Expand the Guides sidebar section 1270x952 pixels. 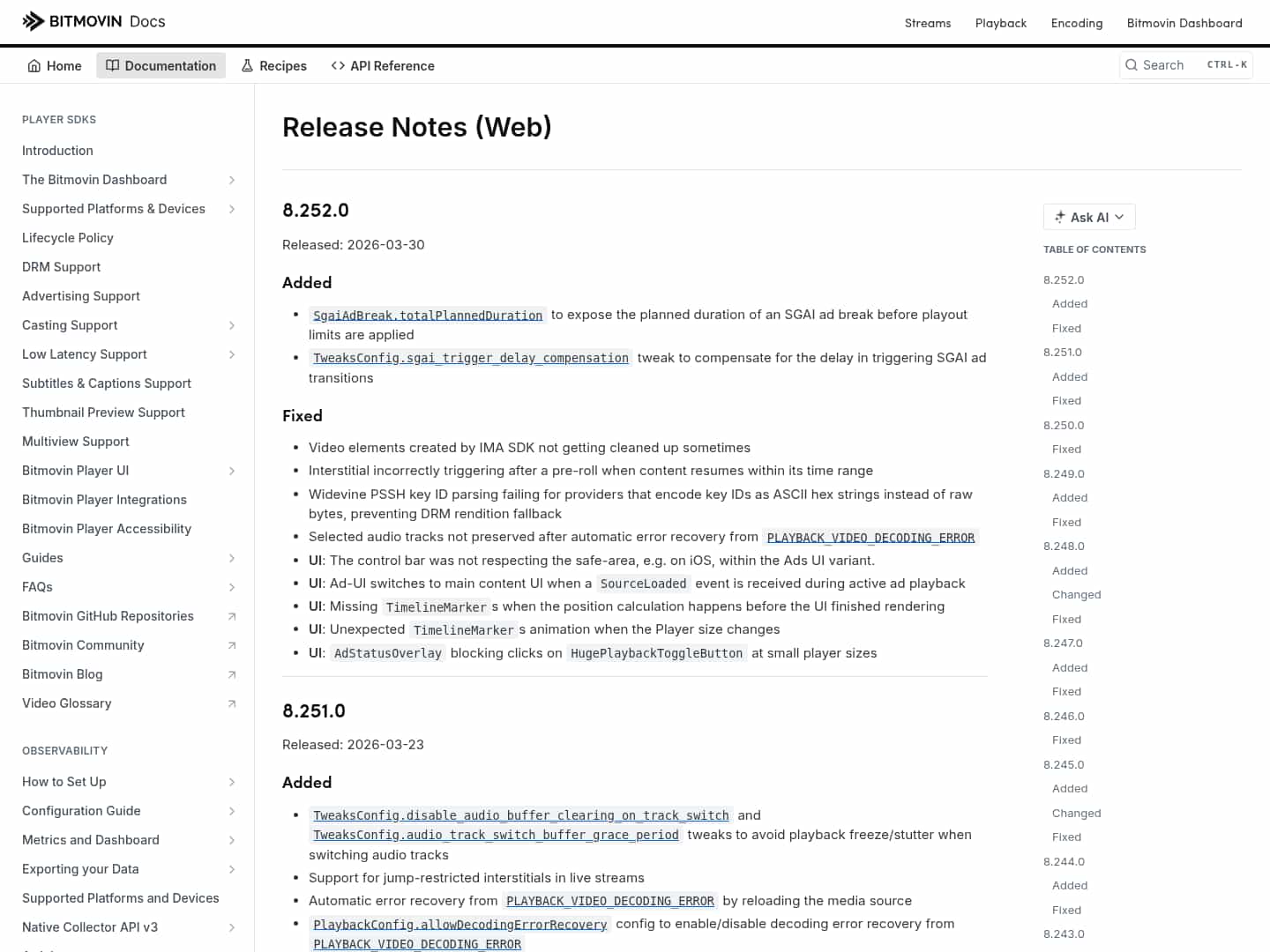231,558
